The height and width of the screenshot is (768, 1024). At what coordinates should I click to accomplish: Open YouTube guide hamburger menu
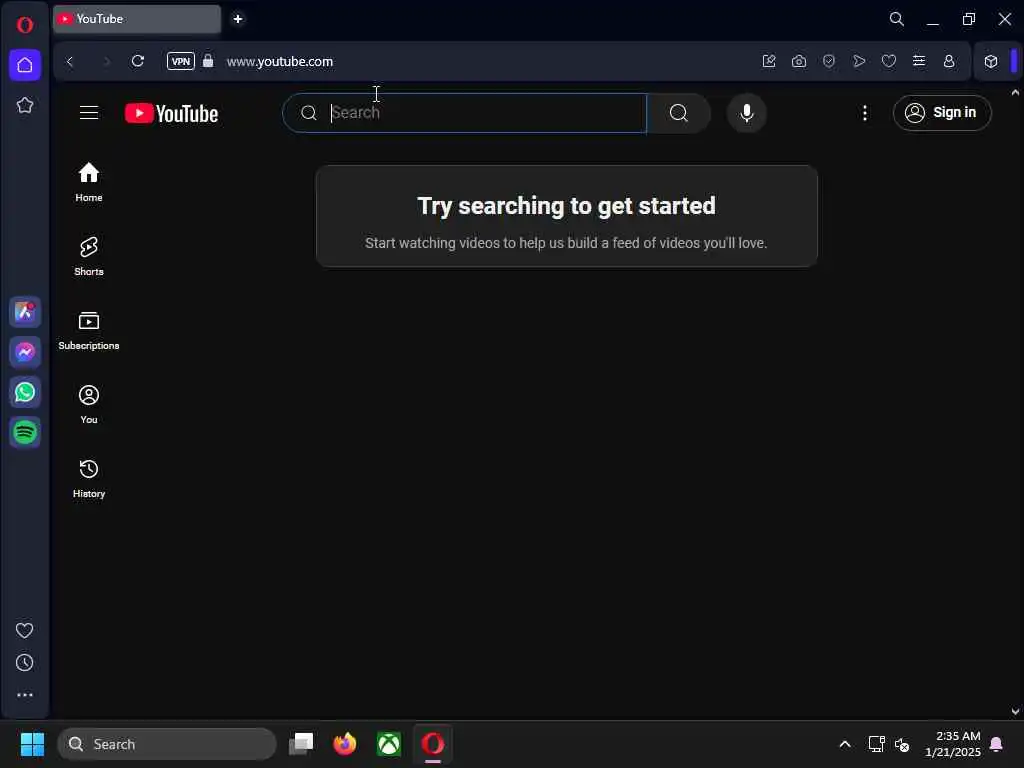[x=89, y=113]
